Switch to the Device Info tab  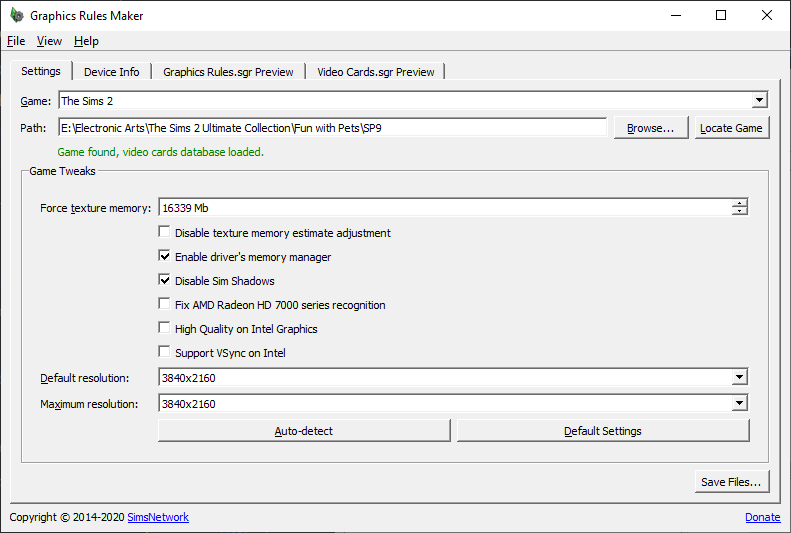111,72
